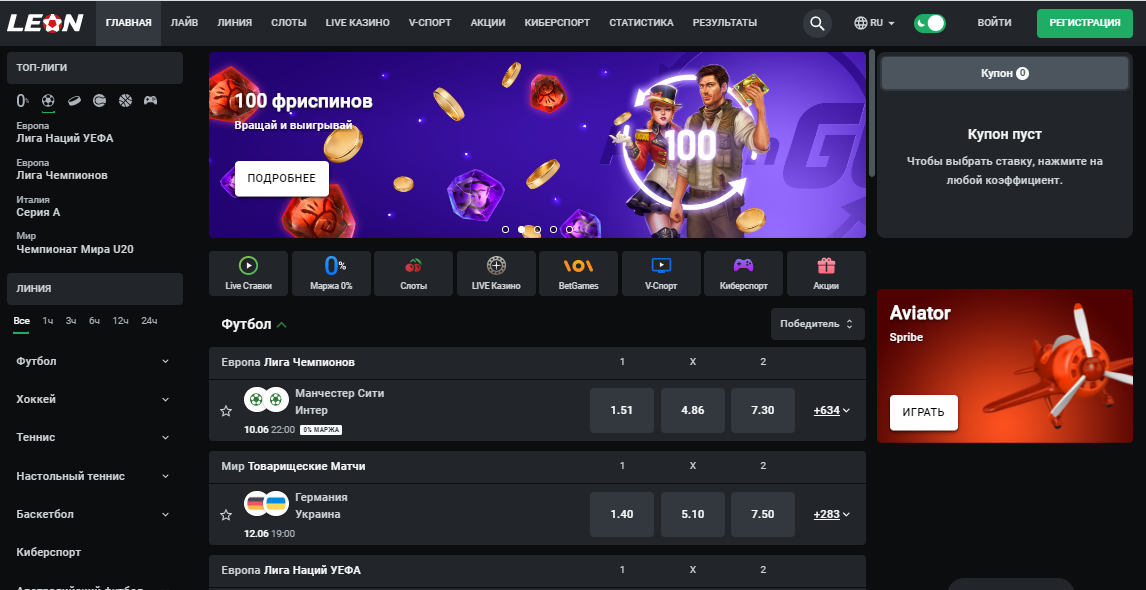Favorite the Германия – Украина match star
The image size is (1146, 590).
[x=226, y=515]
